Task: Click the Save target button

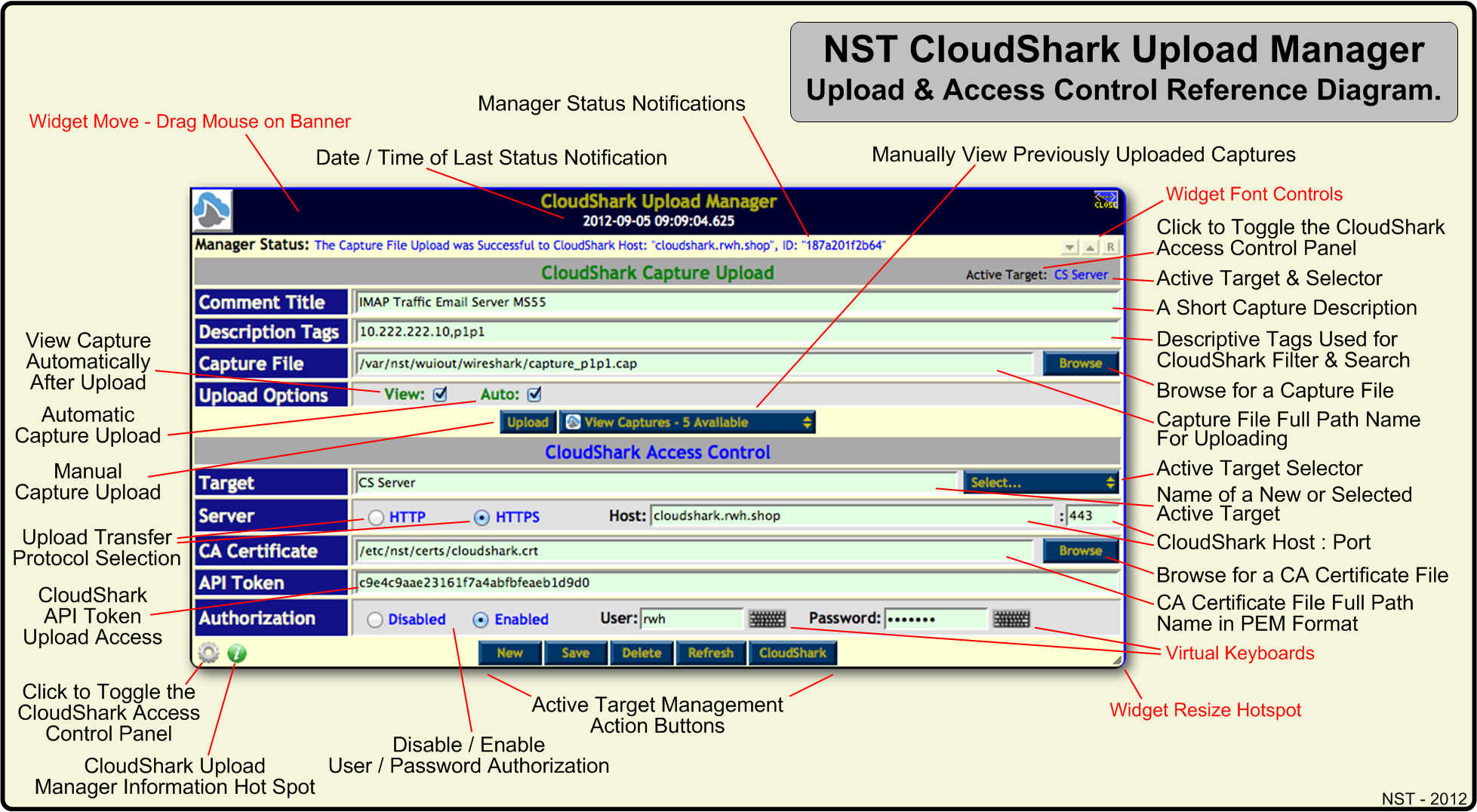Action: click(x=575, y=654)
